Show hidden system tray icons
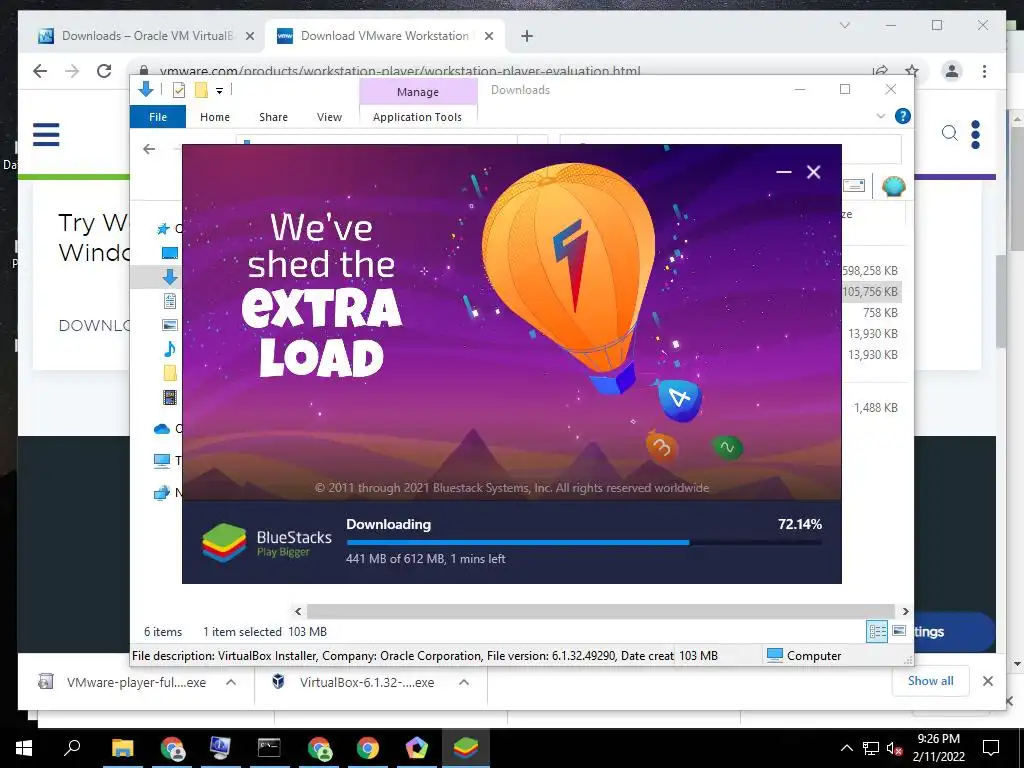 [846, 748]
